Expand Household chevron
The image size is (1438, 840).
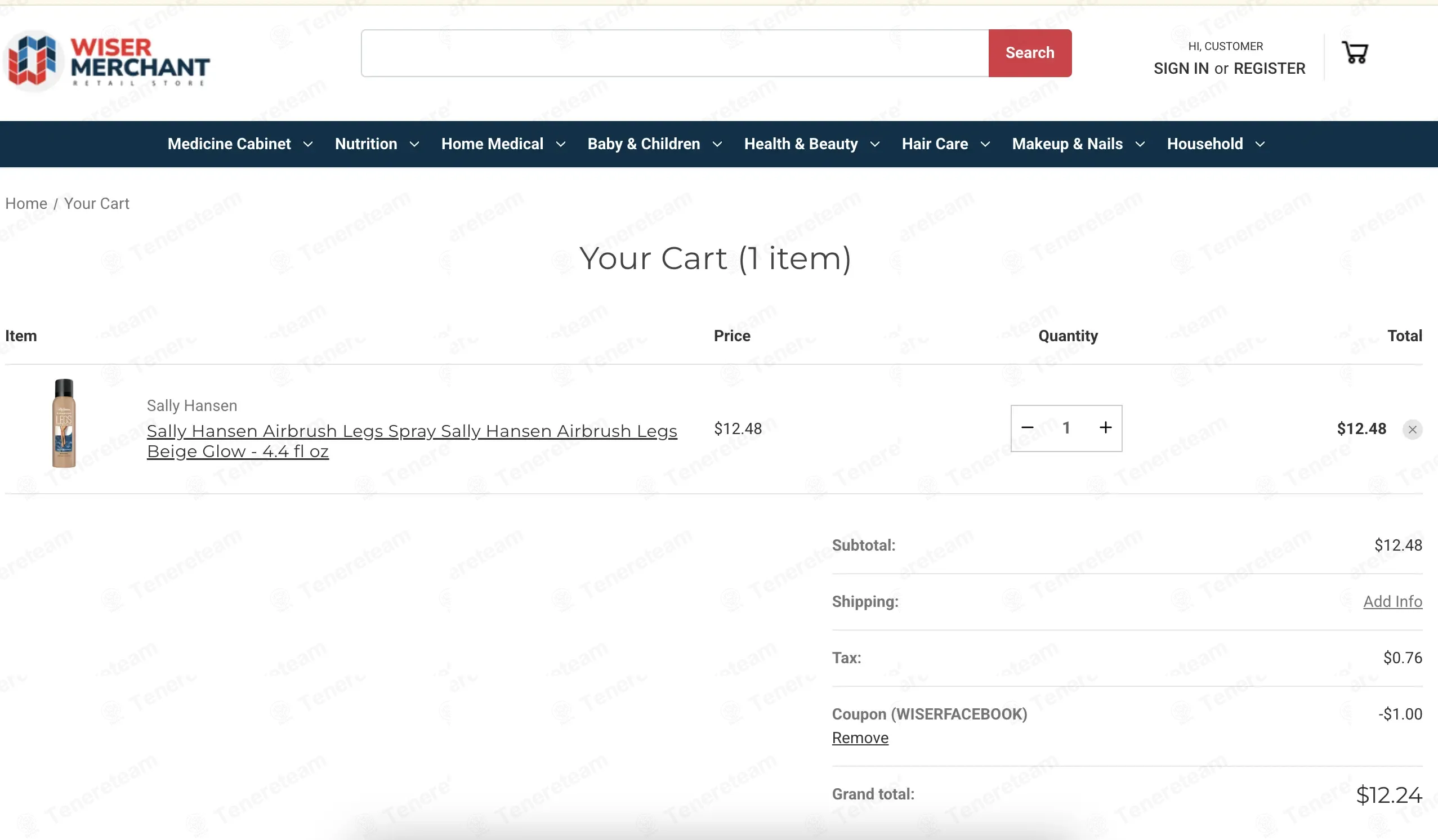(1260, 144)
